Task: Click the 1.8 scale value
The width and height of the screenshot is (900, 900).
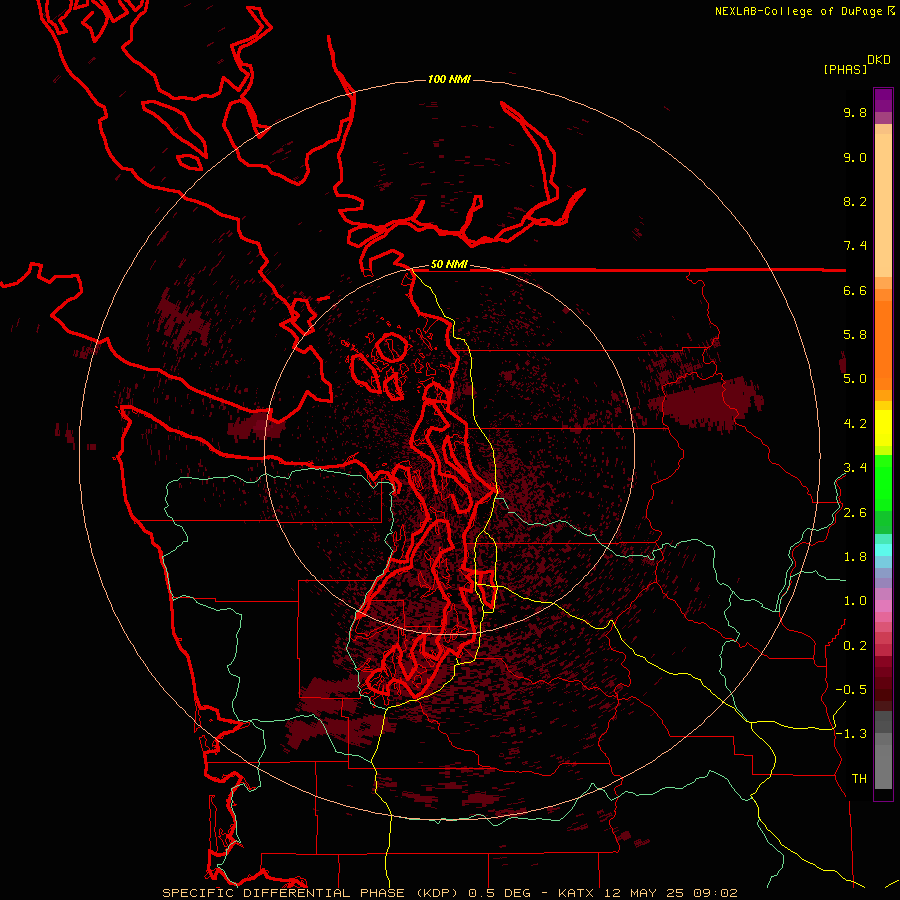Action: (x=855, y=557)
